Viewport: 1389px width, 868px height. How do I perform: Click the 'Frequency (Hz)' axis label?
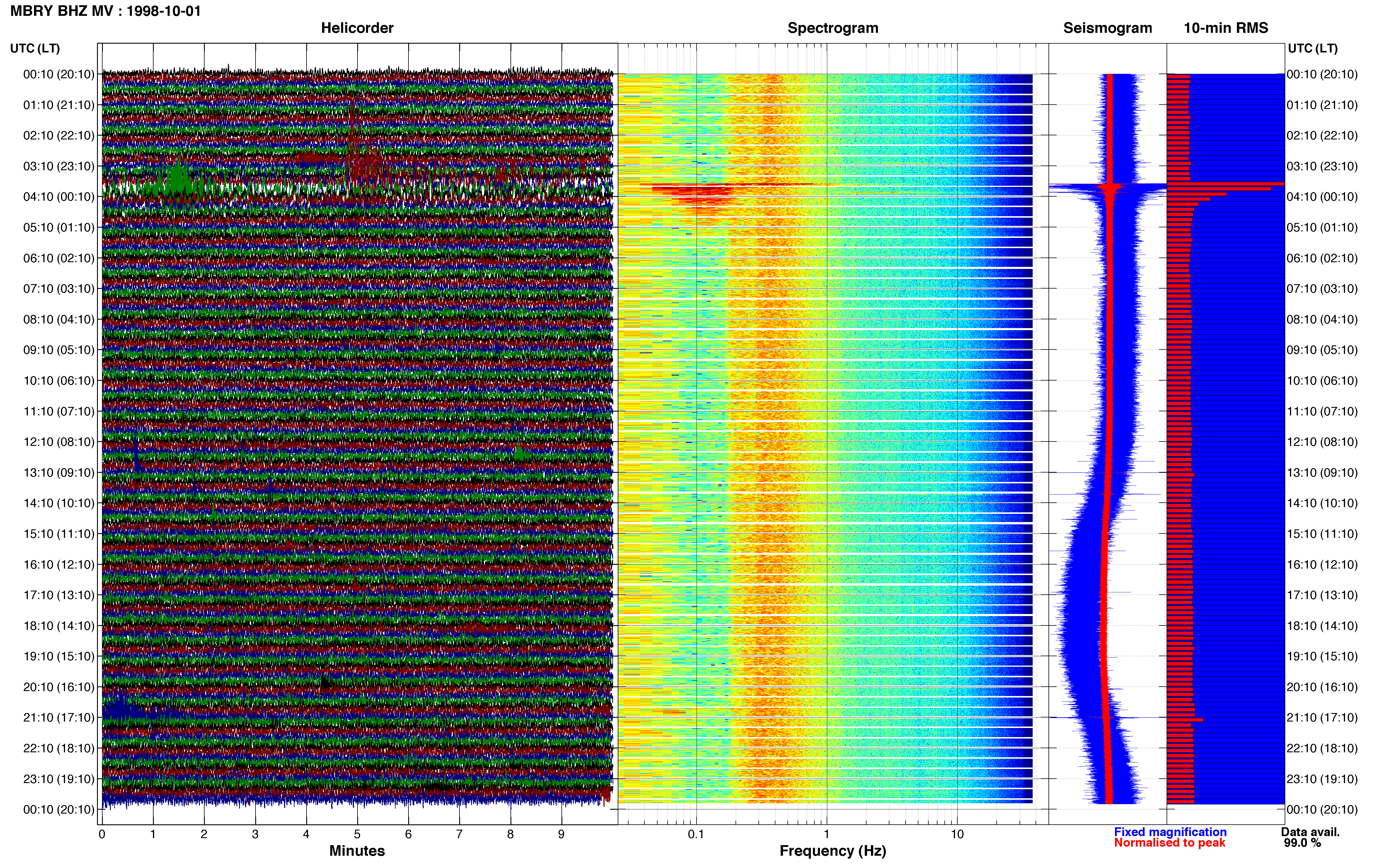[833, 851]
